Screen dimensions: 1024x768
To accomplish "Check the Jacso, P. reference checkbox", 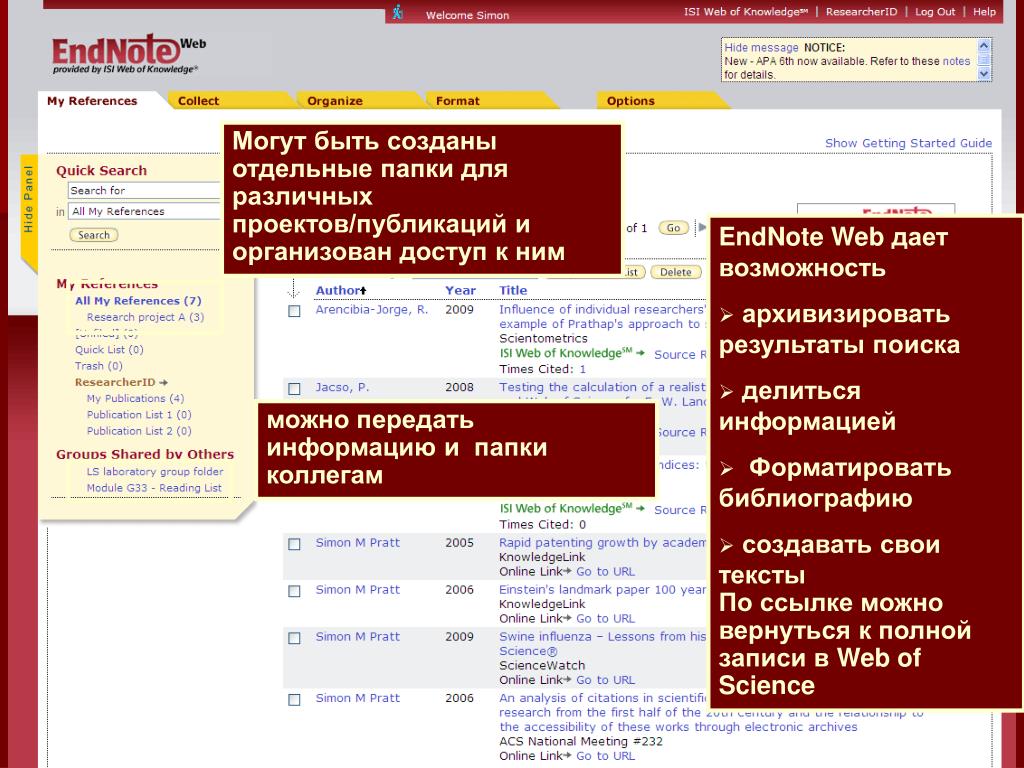I will click(295, 389).
